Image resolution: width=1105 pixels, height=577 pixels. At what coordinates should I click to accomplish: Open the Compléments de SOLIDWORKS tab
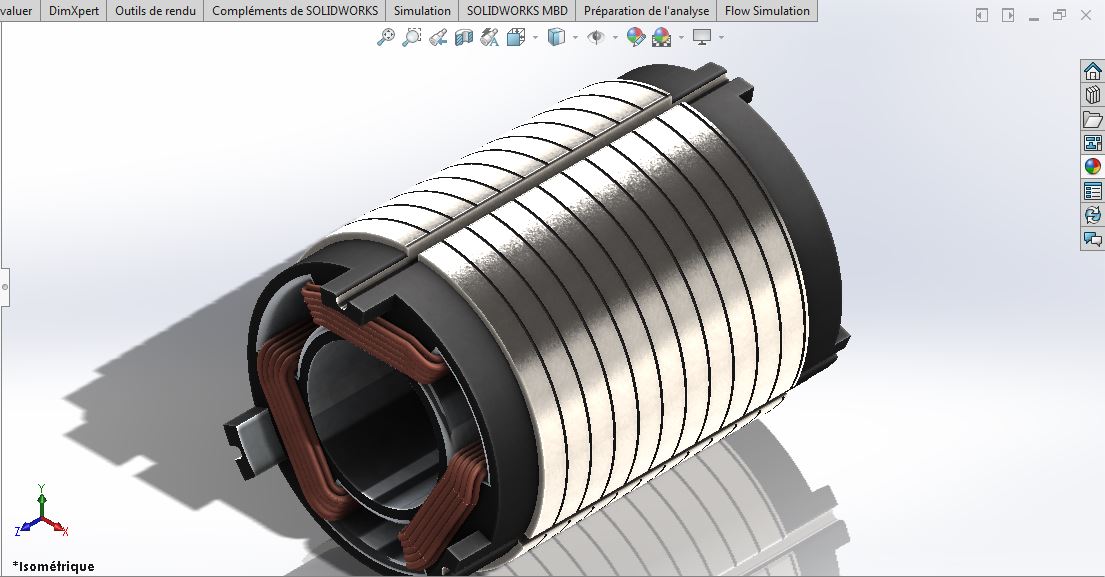pyautogui.click(x=295, y=11)
